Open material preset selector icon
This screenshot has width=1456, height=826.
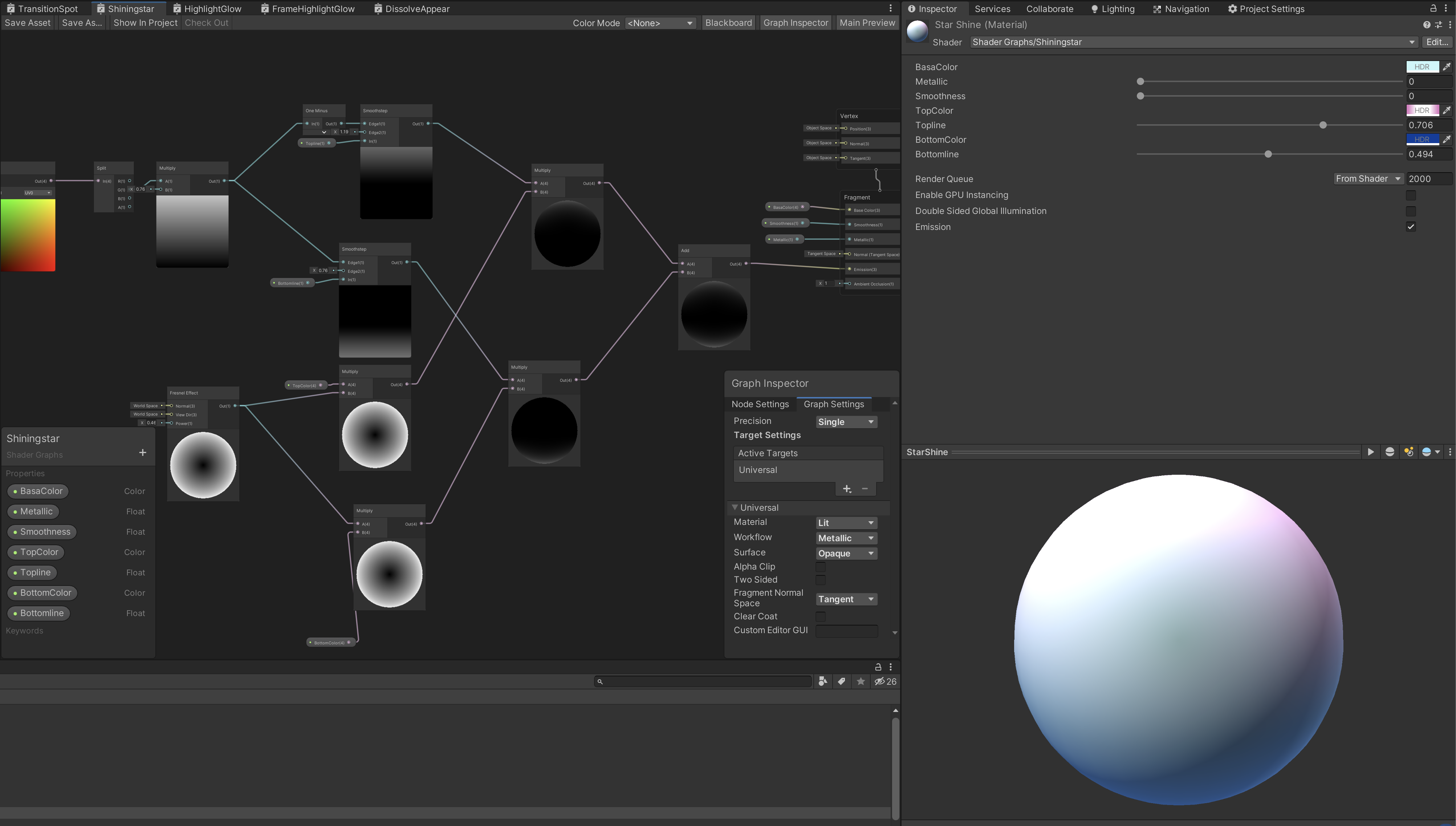(x=1439, y=25)
